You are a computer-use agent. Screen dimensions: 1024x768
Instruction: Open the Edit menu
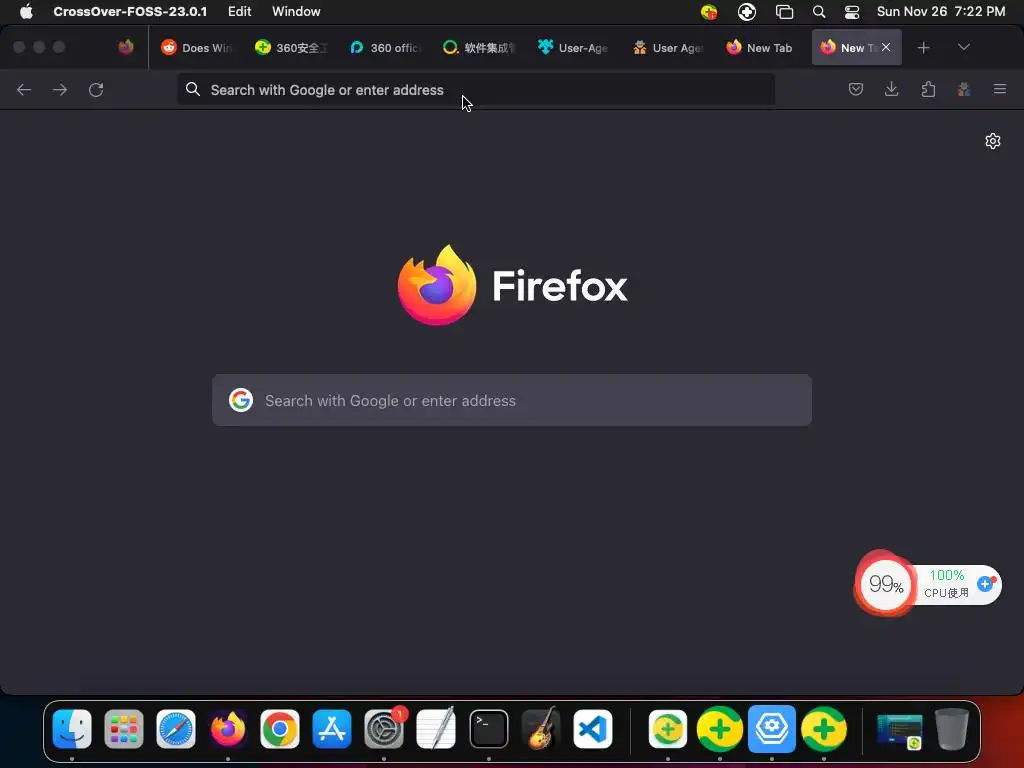point(240,11)
